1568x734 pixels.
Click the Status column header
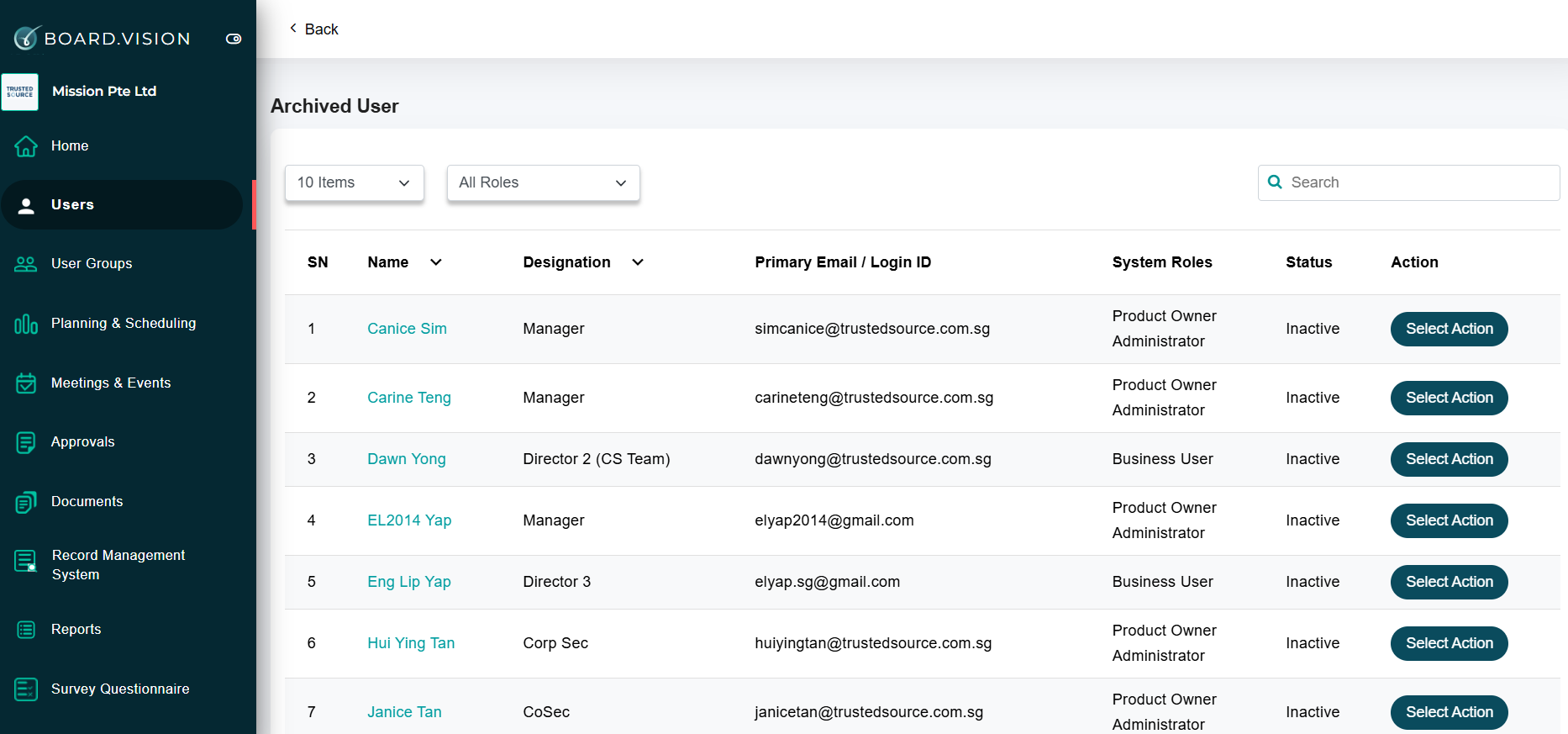pos(1309,262)
